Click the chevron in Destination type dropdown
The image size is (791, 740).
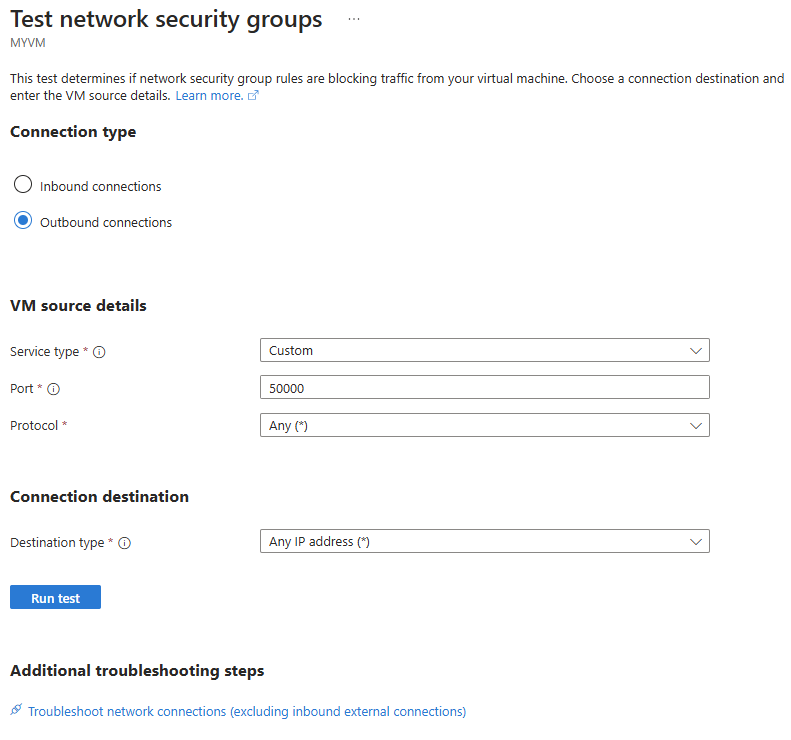pyautogui.click(x=696, y=542)
